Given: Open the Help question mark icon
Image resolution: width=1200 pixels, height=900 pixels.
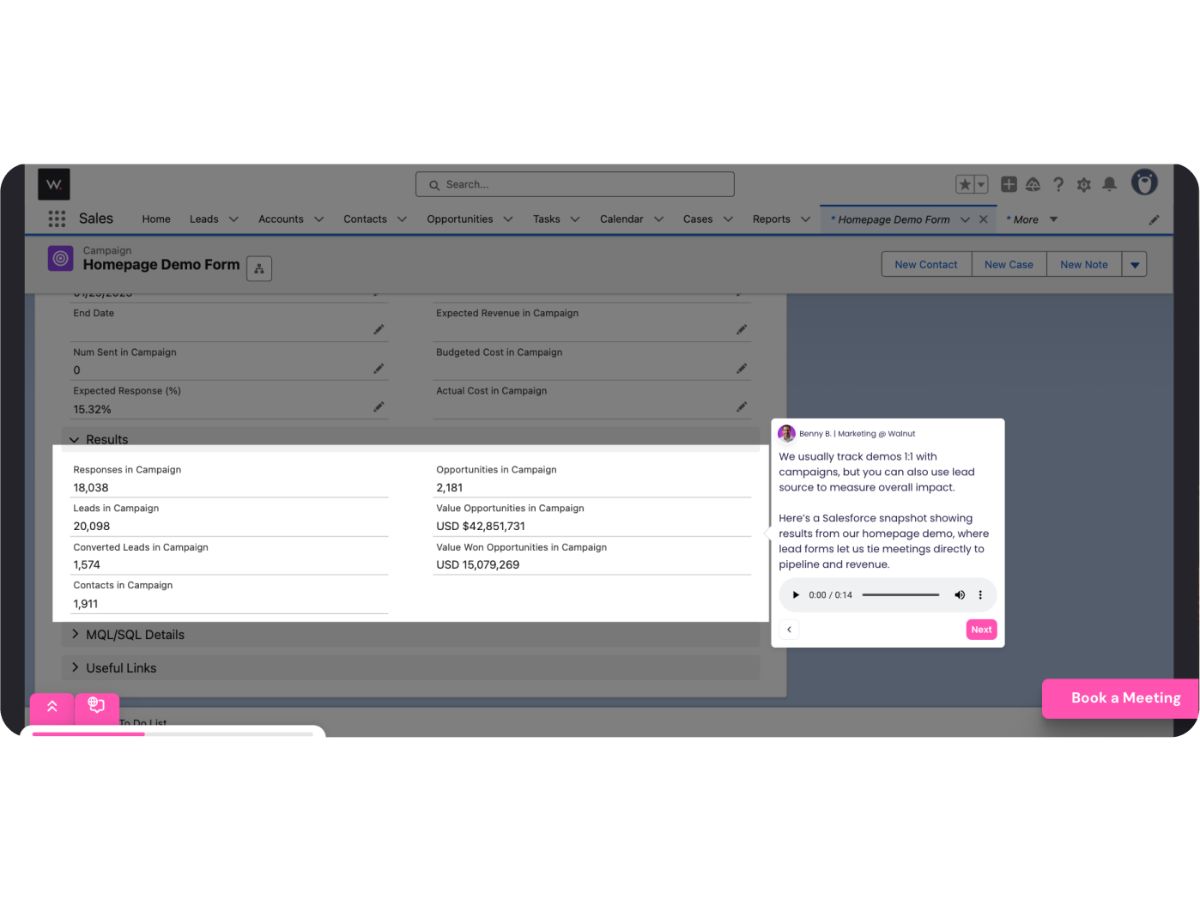Looking at the screenshot, I should pyautogui.click(x=1058, y=184).
